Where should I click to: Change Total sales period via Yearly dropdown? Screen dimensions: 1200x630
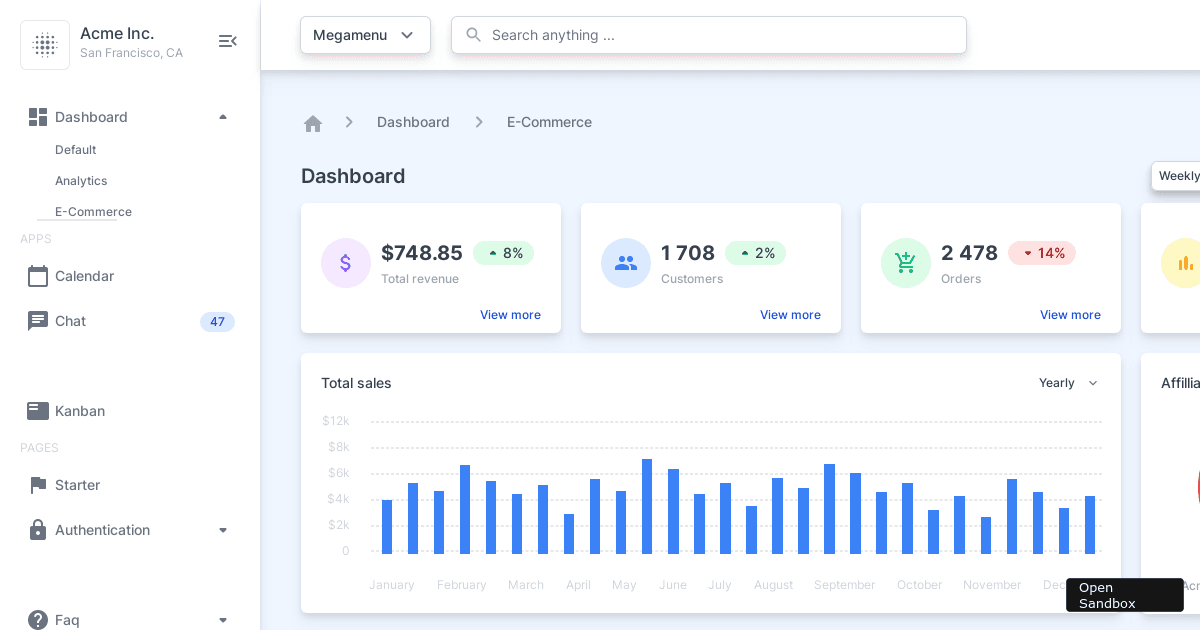(x=1068, y=383)
